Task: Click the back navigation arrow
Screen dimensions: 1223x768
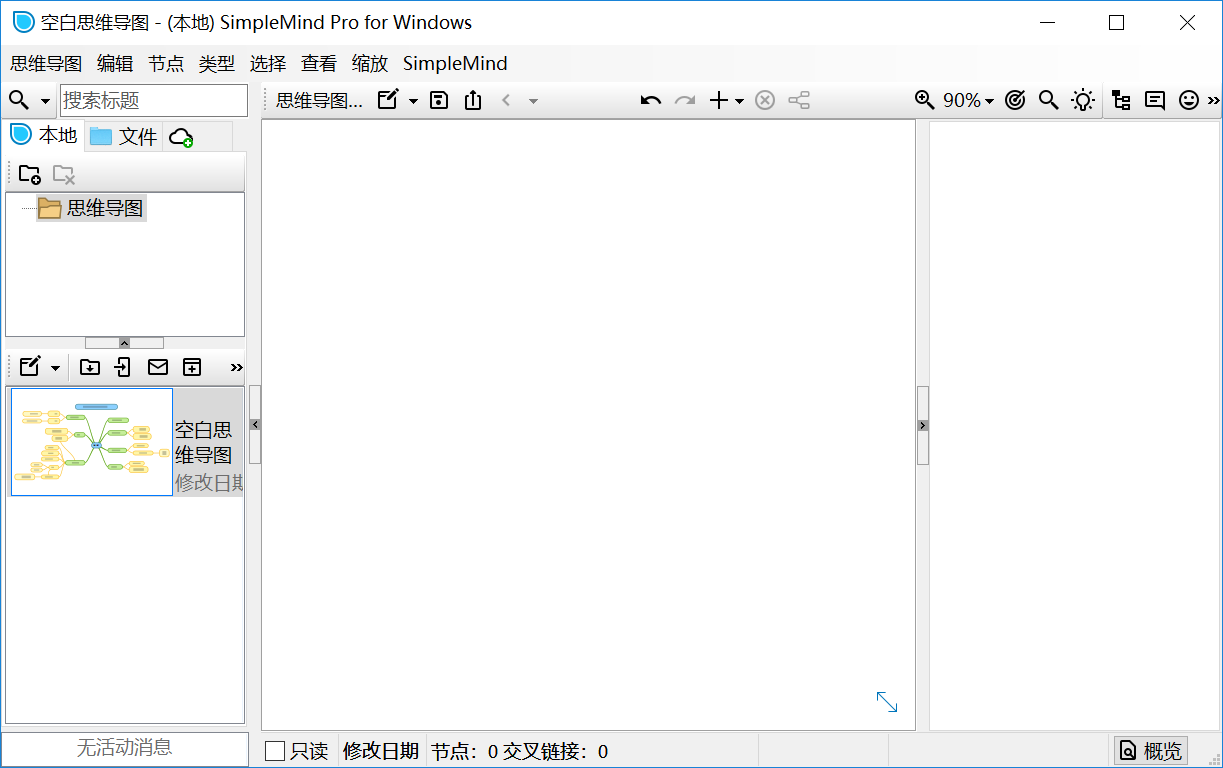Action: (506, 100)
